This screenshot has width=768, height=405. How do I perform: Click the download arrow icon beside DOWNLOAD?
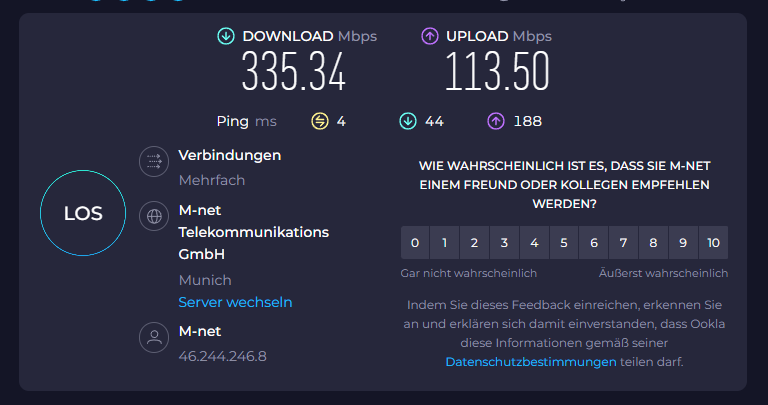(x=226, y=36)
